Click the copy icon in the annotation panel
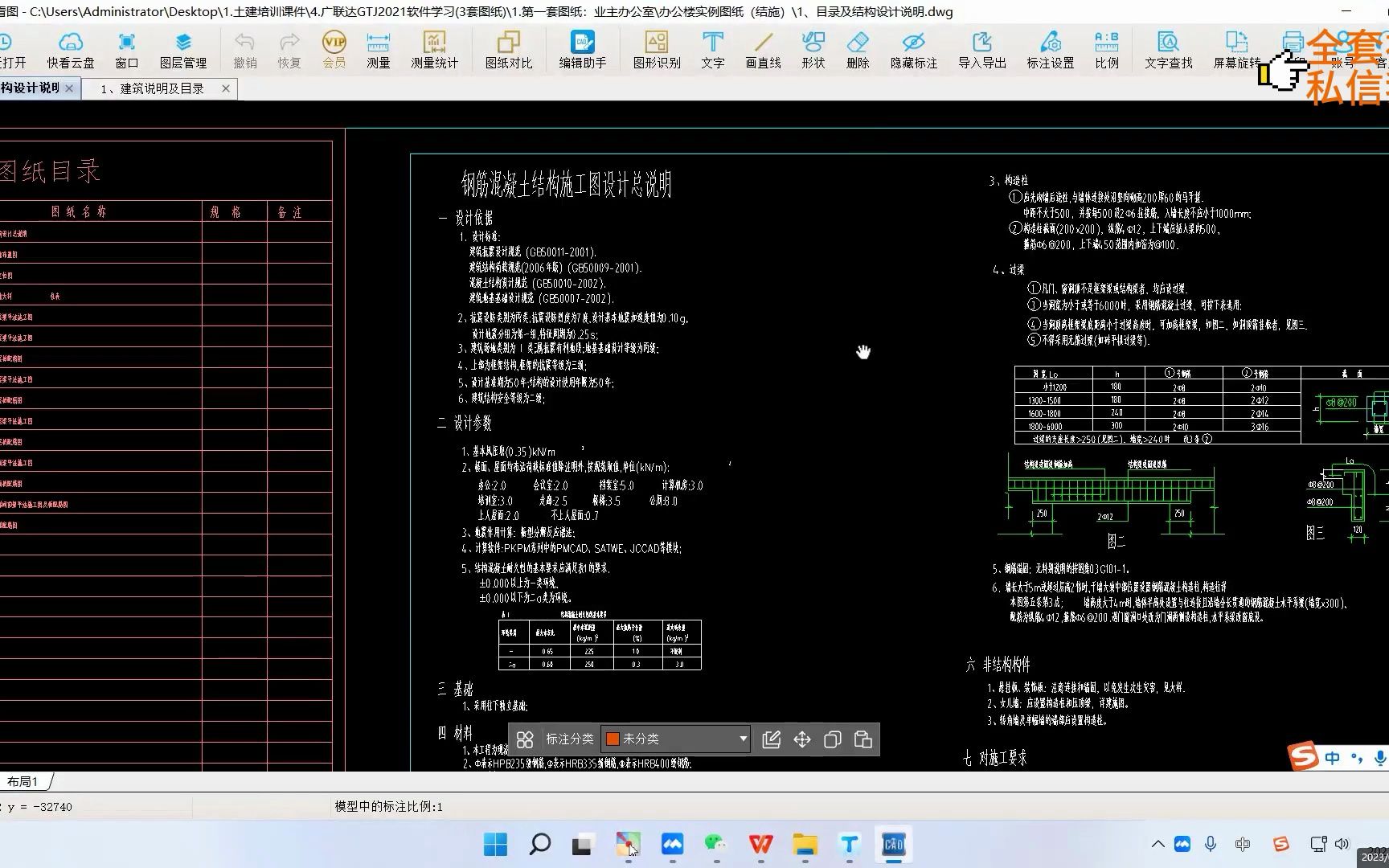This screenshot has height=868, width=1389. coord(833,739)
